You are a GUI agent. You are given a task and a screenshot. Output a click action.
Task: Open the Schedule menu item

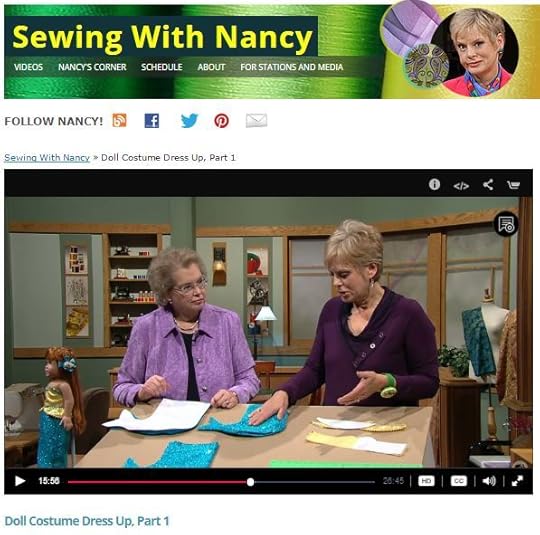click(162, 67)
